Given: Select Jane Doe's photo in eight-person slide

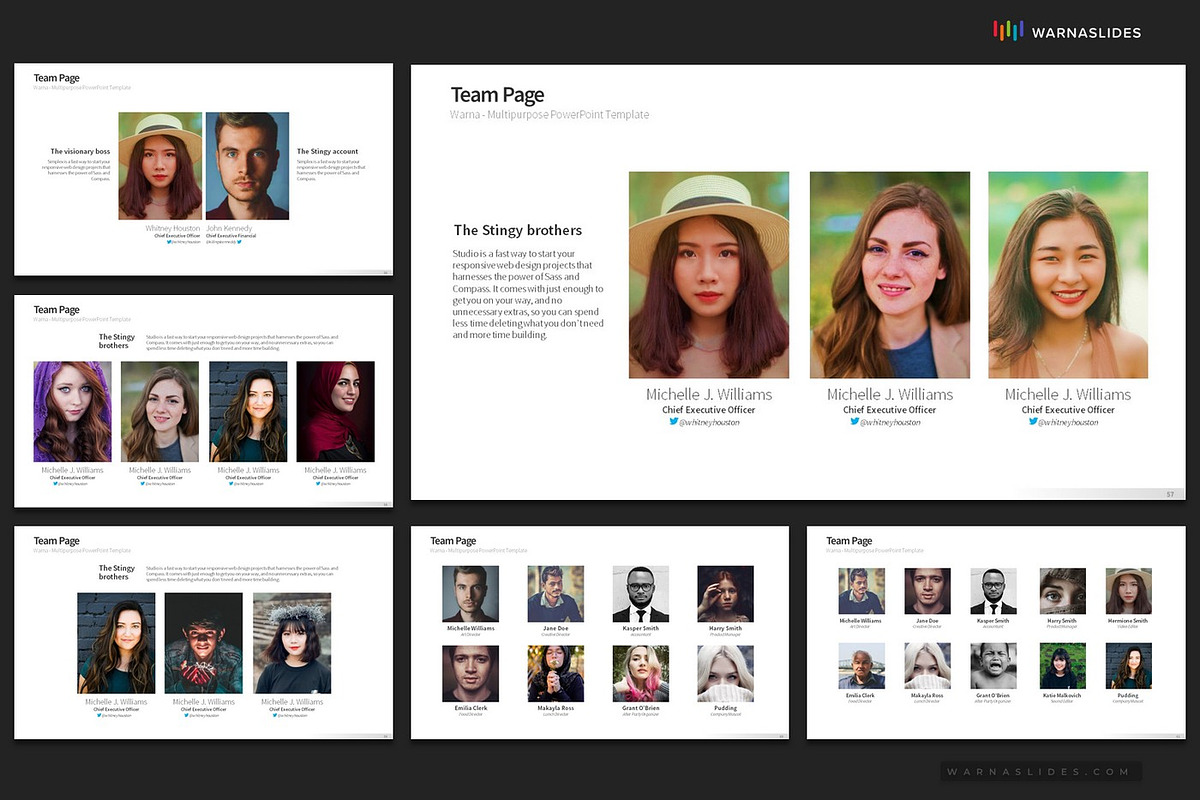Looking at the screenshot, I should 556,594.
